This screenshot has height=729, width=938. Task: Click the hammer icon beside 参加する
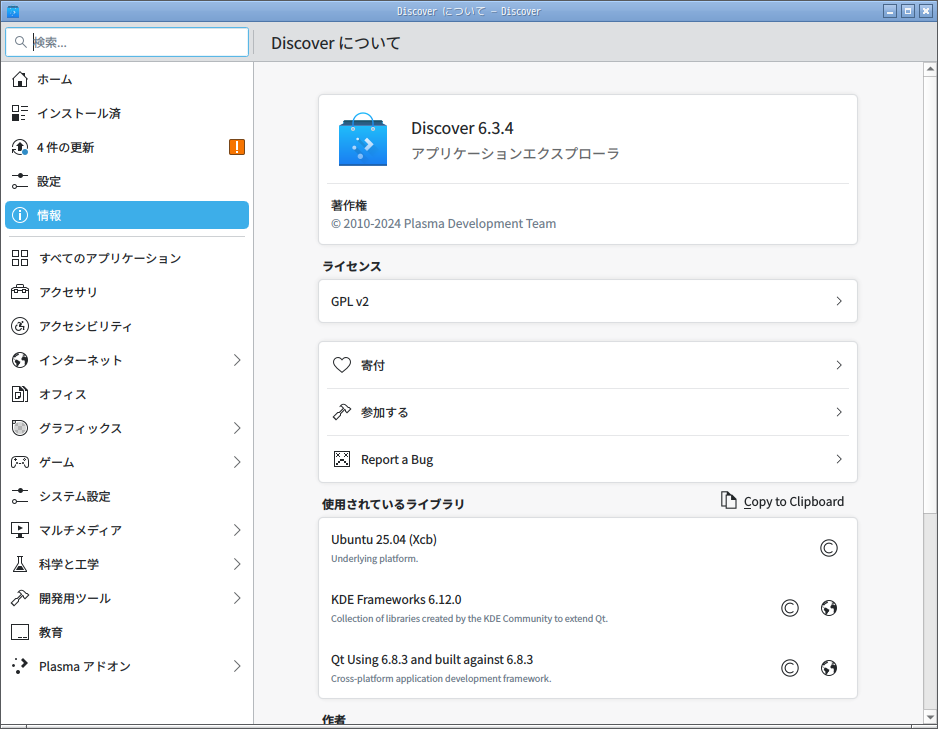(342, 412)
